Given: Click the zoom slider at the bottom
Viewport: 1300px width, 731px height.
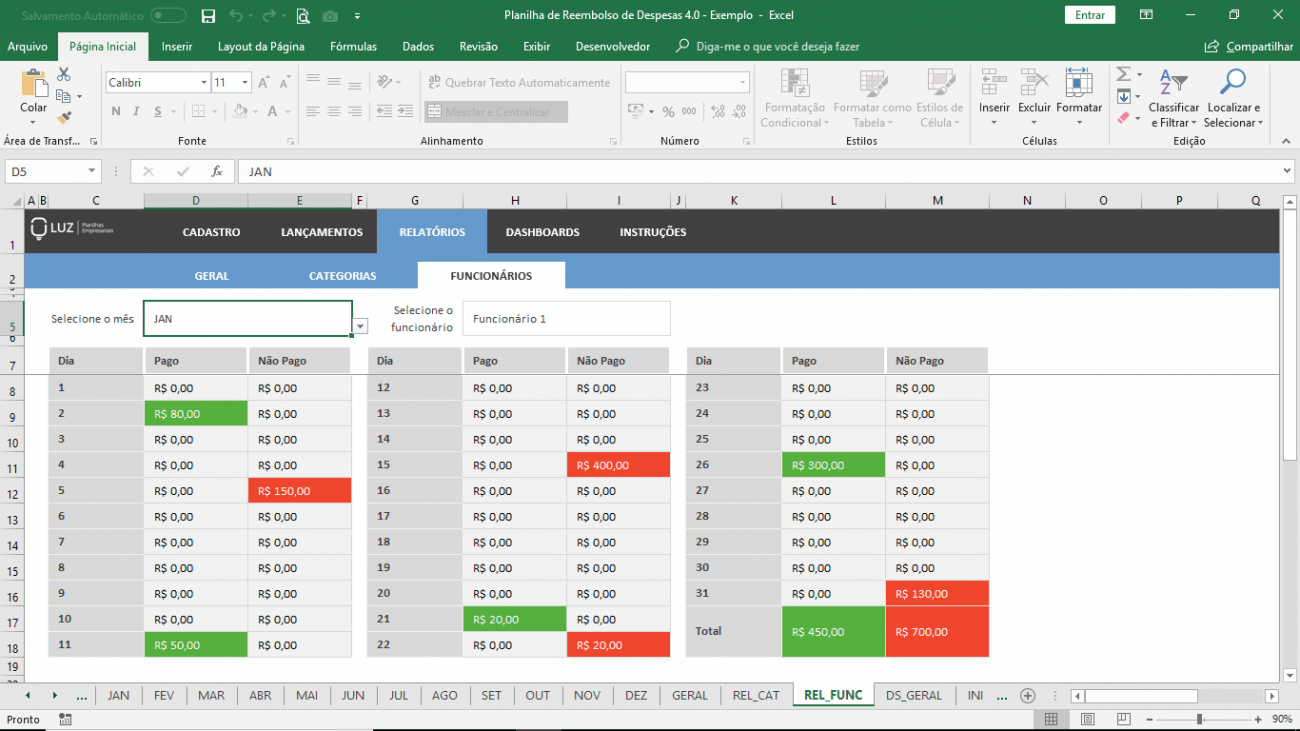Looking at the screenshot, I should click(x=1199, y=719).
